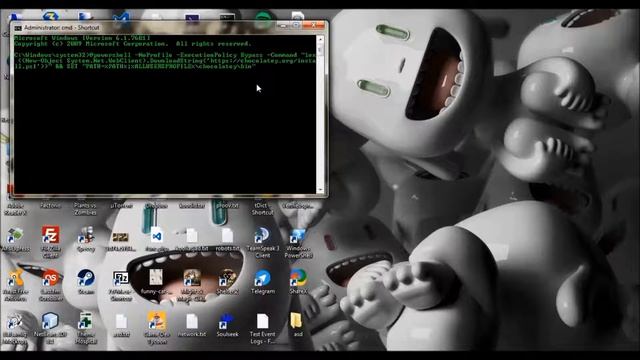Launch ShareX from the desktop
The height and width of the screenshot is (360, 640).
pos(298,278)
